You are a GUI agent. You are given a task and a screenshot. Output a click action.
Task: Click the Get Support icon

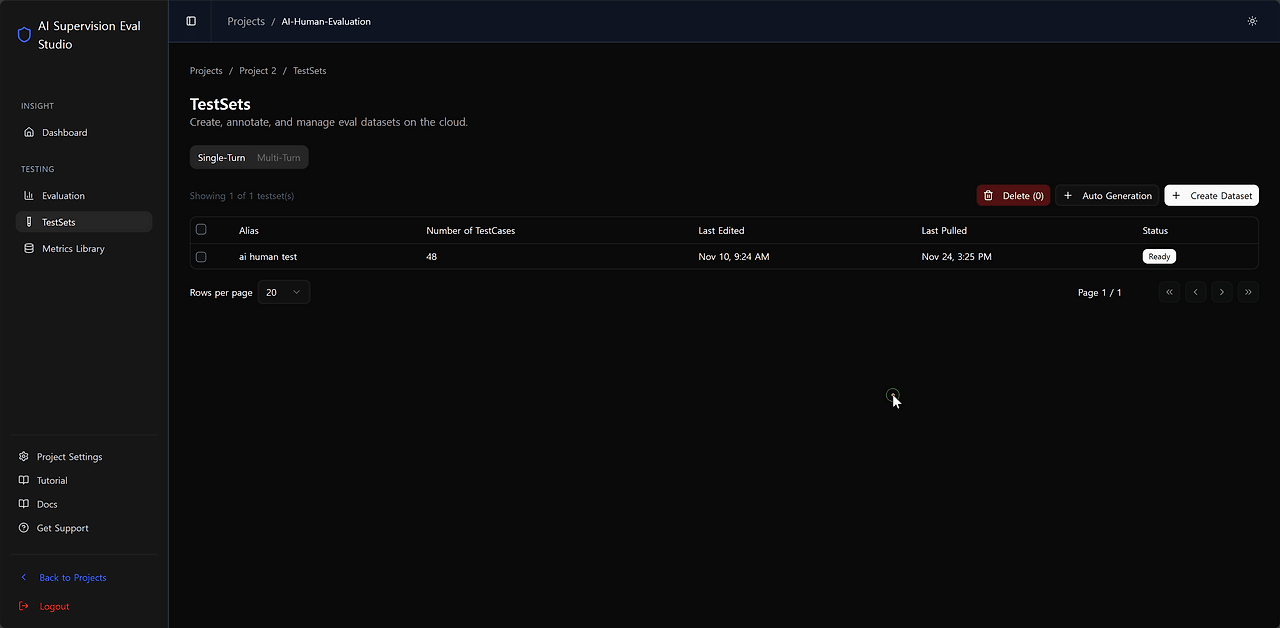pyautogui.click(x=22, y=528)
